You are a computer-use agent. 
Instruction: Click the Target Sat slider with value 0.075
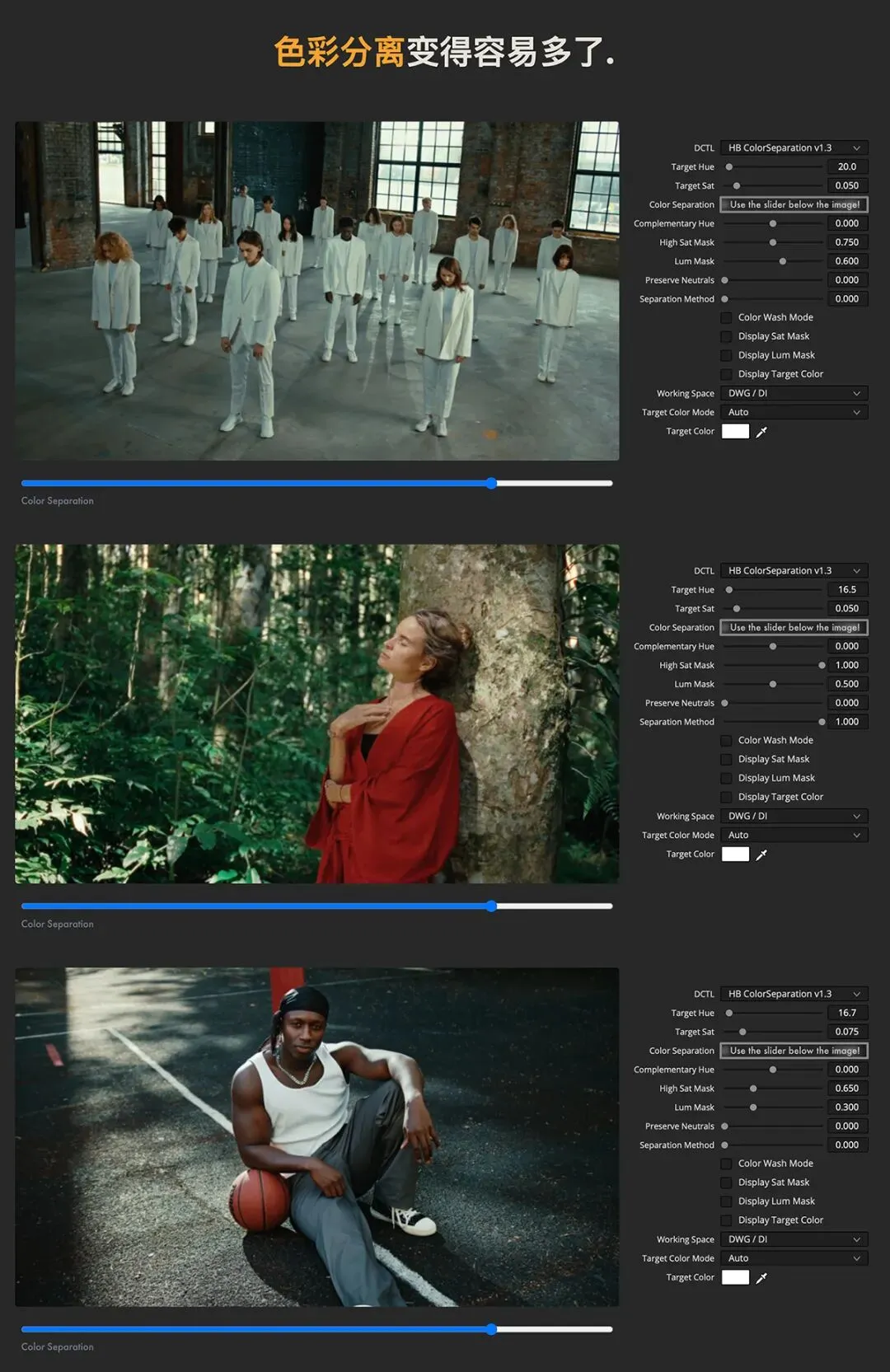773,1032
